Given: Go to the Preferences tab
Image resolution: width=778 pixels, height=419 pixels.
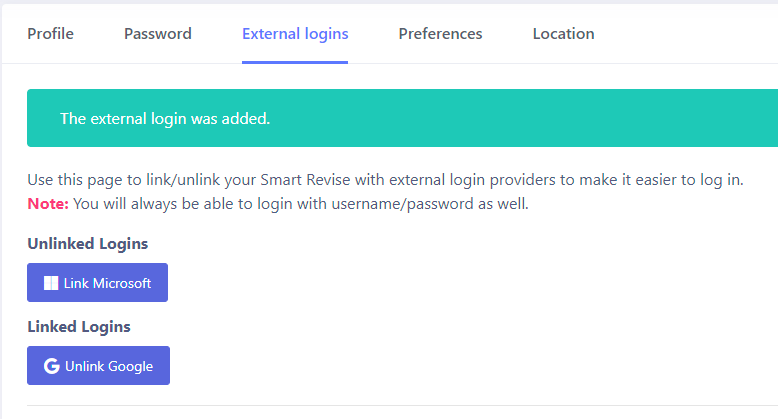Looking at the screenshot, I should 440,34.
